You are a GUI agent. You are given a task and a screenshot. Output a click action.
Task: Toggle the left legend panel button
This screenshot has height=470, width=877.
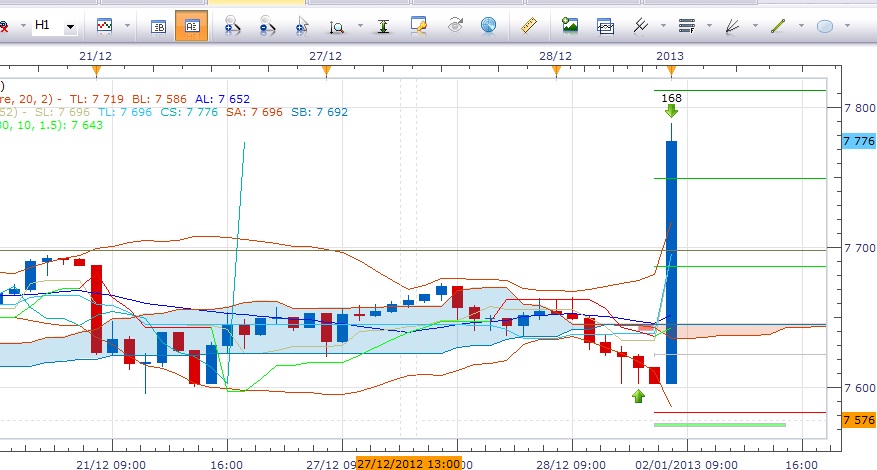click(x=159, y=26)
